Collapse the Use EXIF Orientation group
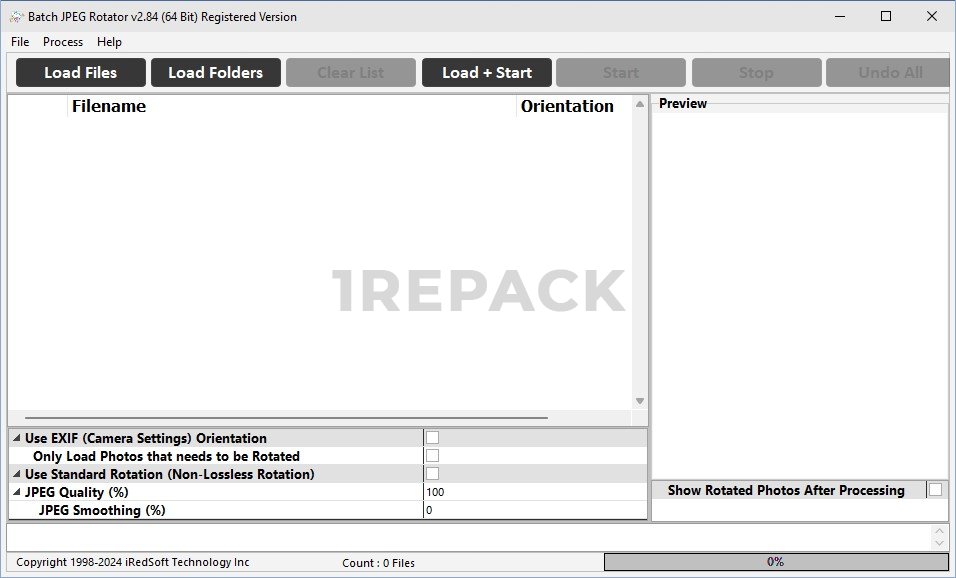The width and height of the screenshot is (956, 578). (16, 438)
